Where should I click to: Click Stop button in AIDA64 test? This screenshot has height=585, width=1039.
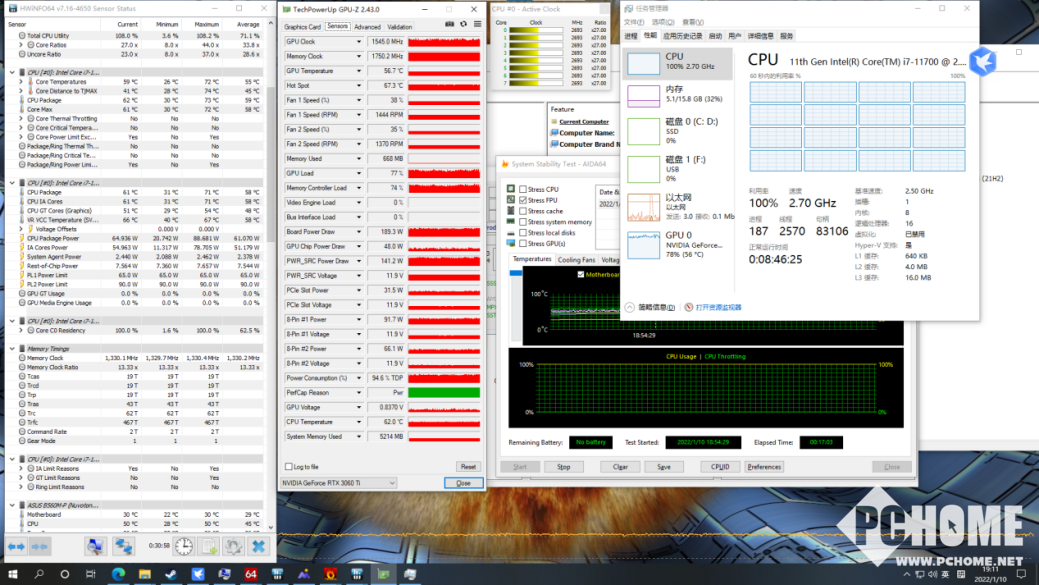563,467
